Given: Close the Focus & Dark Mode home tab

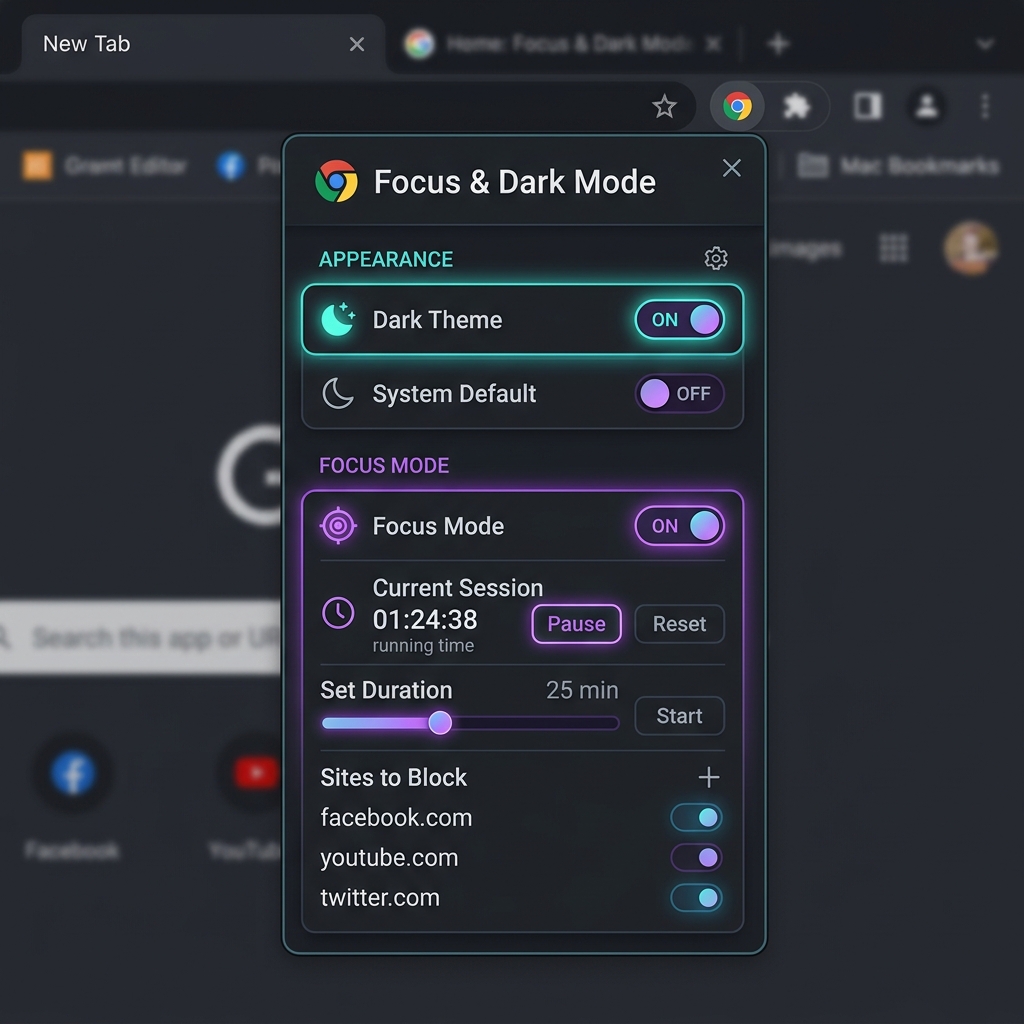Looking at the screenshot, I should [x=714, y=44].
